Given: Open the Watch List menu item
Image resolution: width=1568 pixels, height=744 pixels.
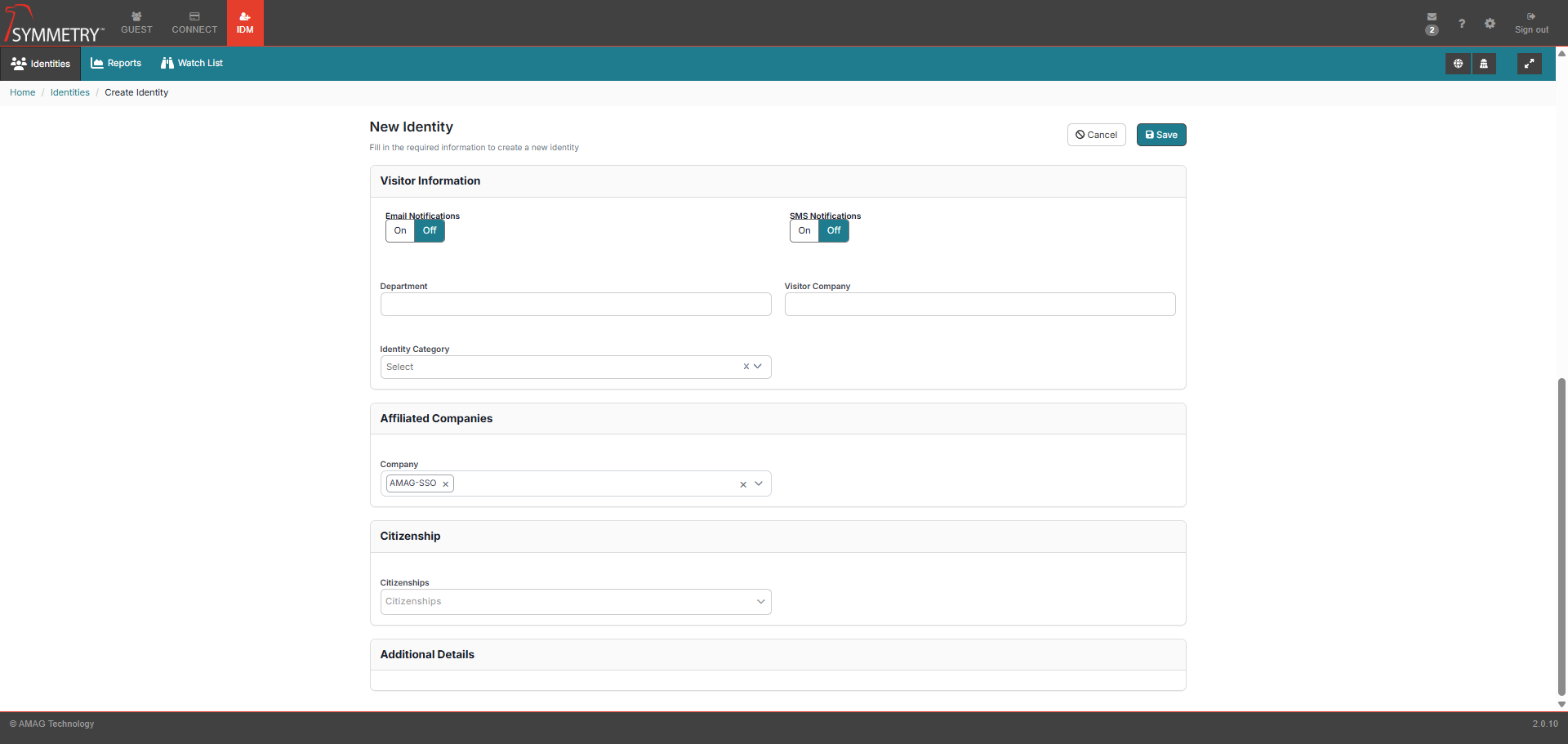Looking at the screenshot, I should click(192, 64).
